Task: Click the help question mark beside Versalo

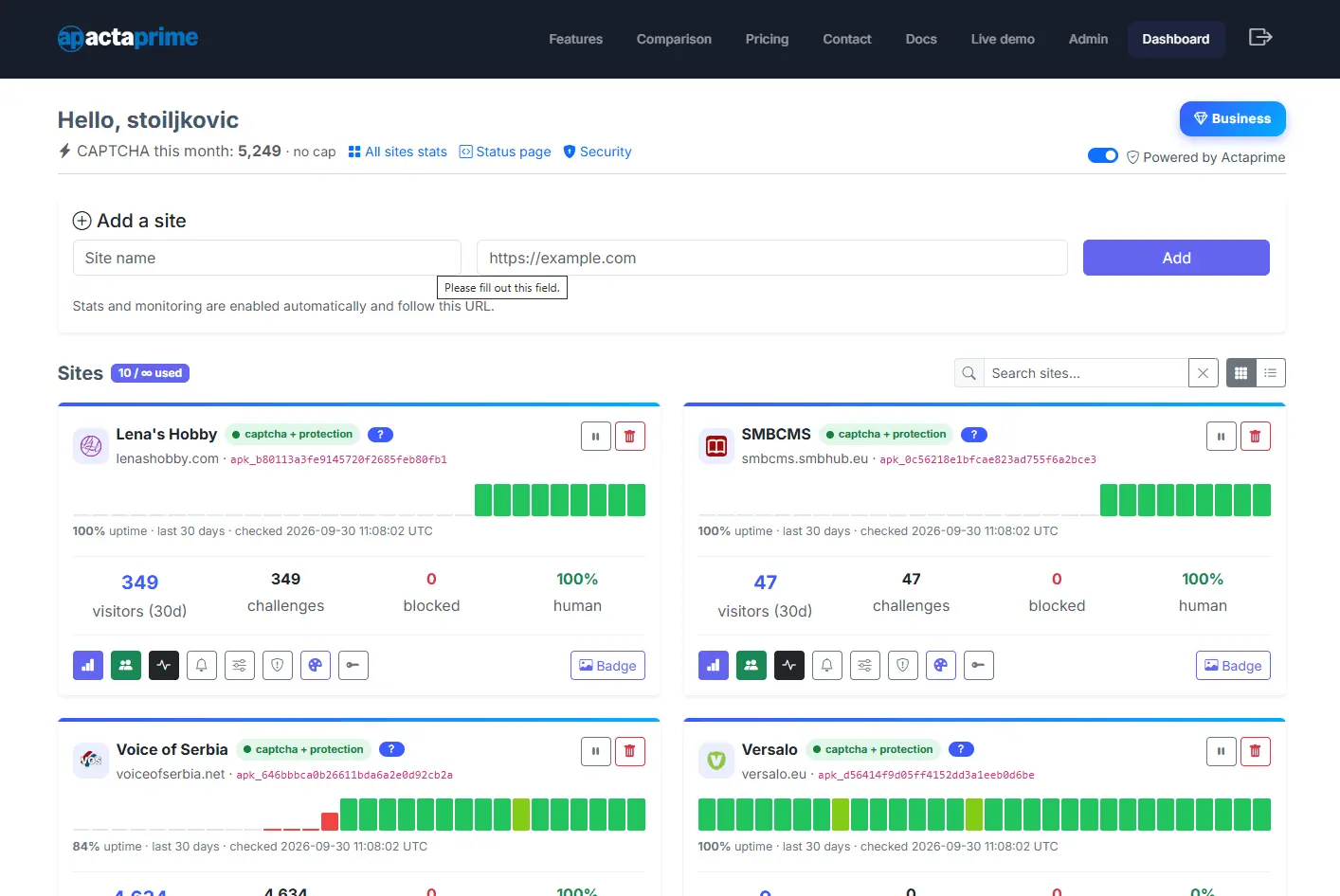Action: point(961,749)
